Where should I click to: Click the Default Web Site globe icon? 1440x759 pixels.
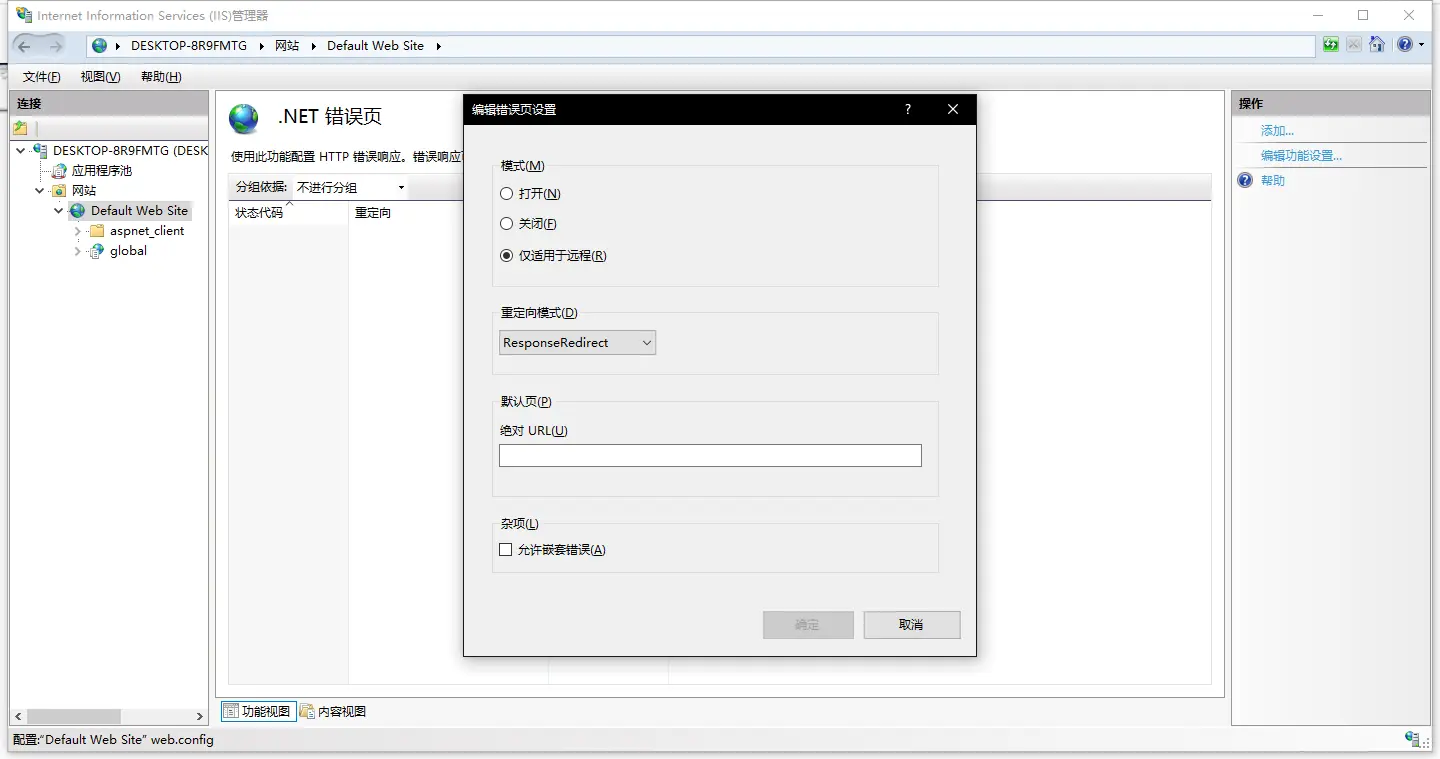(78, 211)
